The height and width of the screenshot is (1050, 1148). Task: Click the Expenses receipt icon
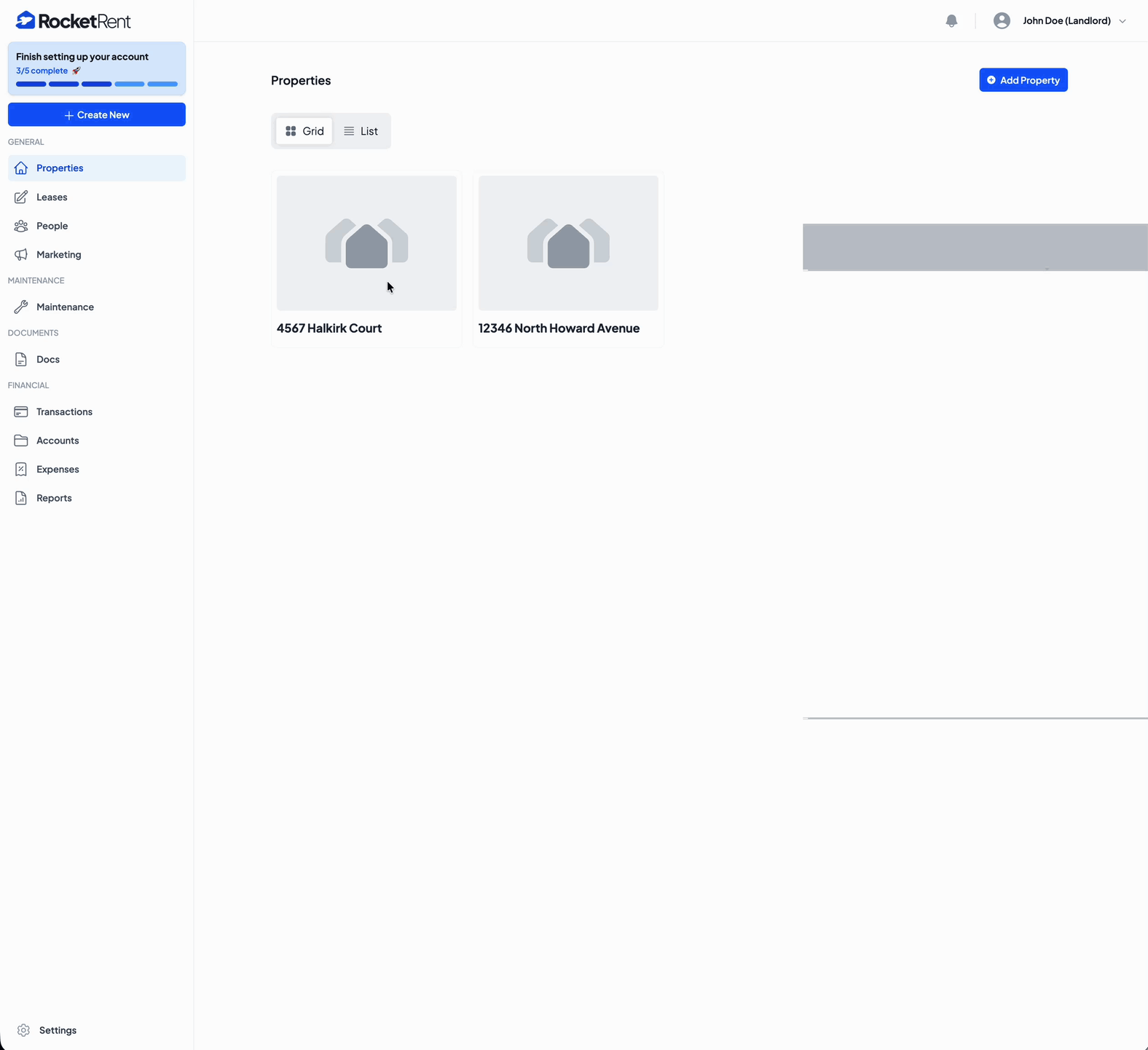click(x=21, y=470)
